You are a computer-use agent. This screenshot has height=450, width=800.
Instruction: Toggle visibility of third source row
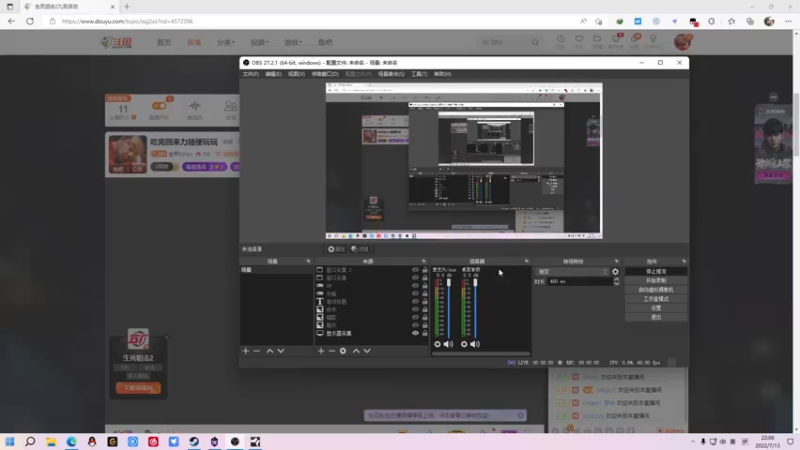pos(415,286)
